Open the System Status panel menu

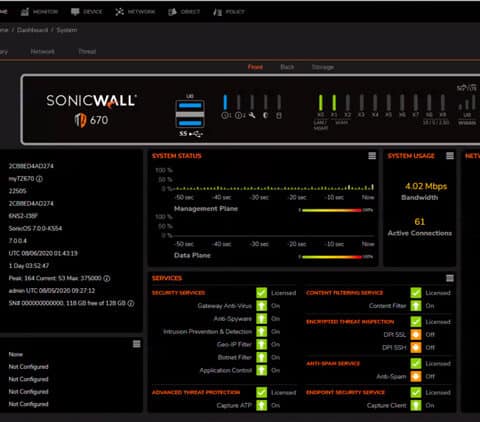point(372,156)
